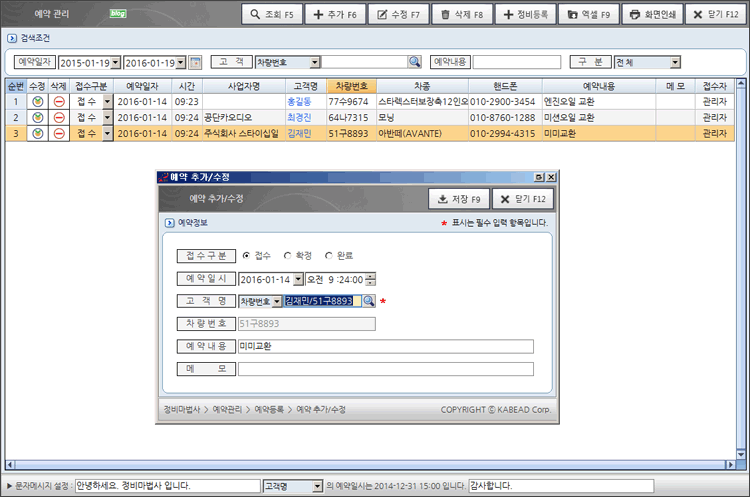Click green edit icon in row 2
Image resolution: width=750 pixels, height=497 pixels.
(37, 117)
